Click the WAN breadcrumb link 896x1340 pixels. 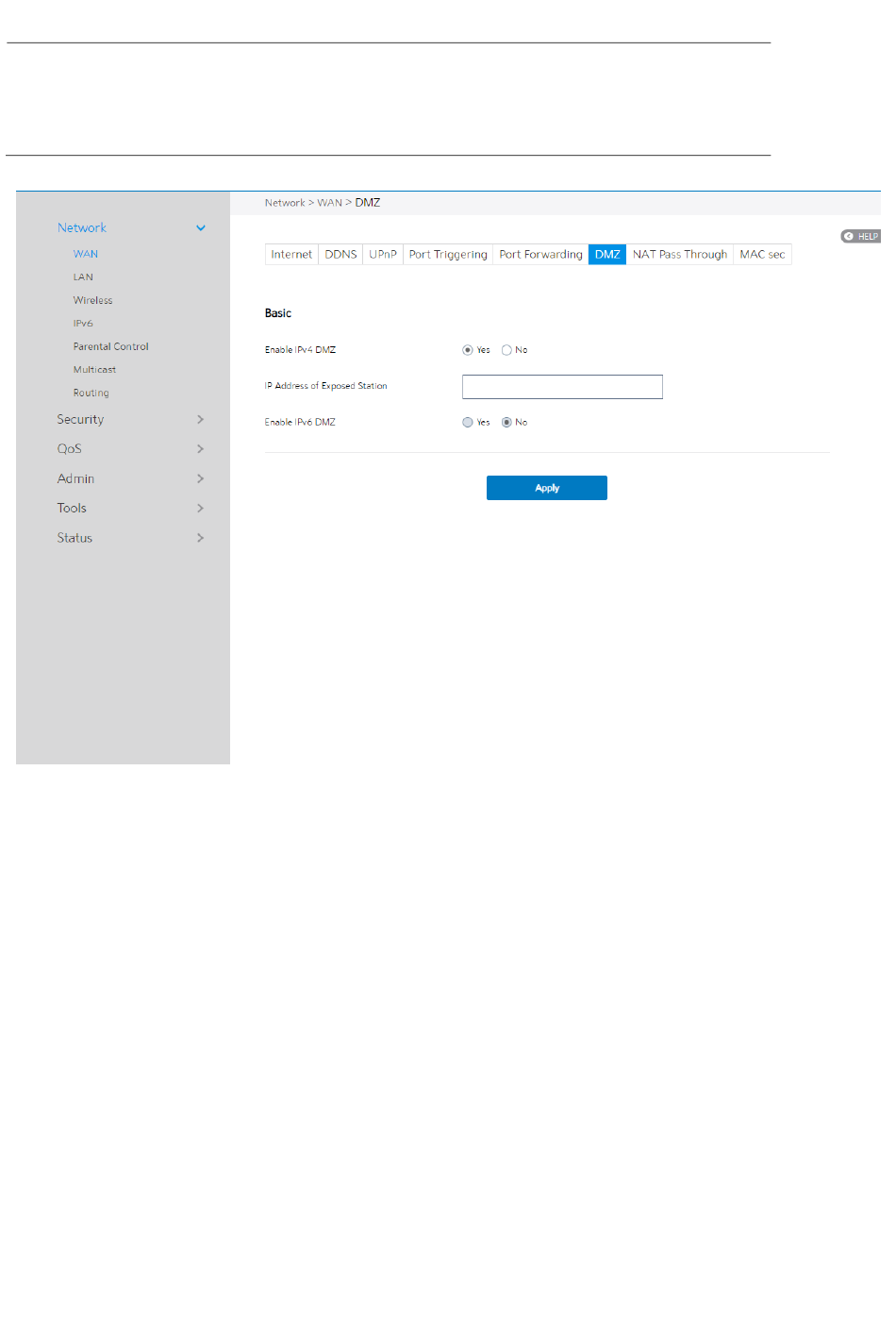(329, 203)
